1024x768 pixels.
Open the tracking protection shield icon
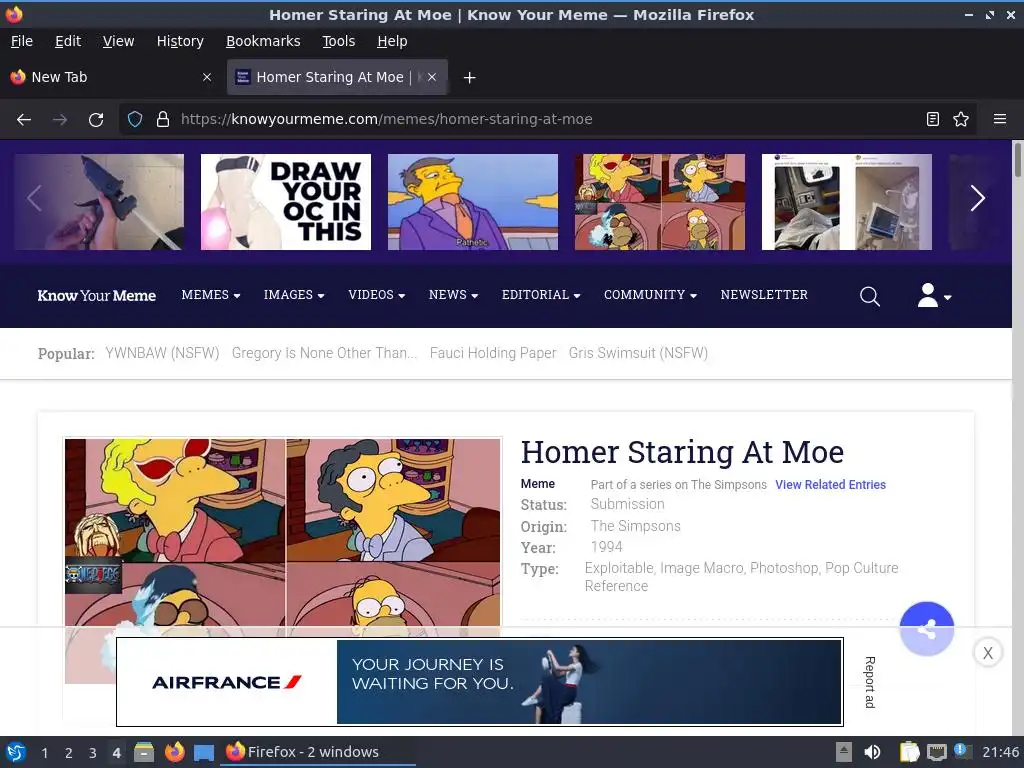click(x=135, y=120)
